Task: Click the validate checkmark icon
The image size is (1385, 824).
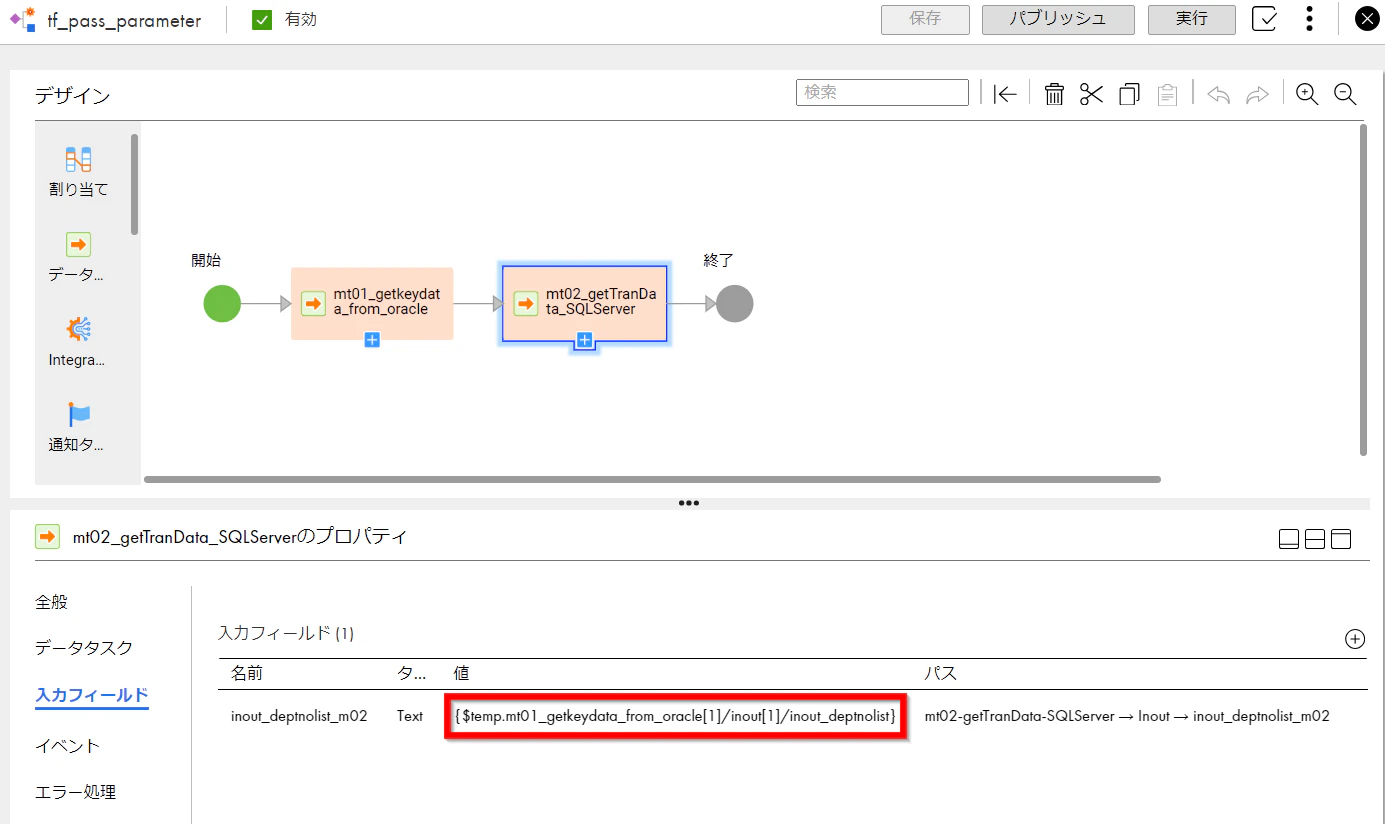Action: (x=1264, y=19)
